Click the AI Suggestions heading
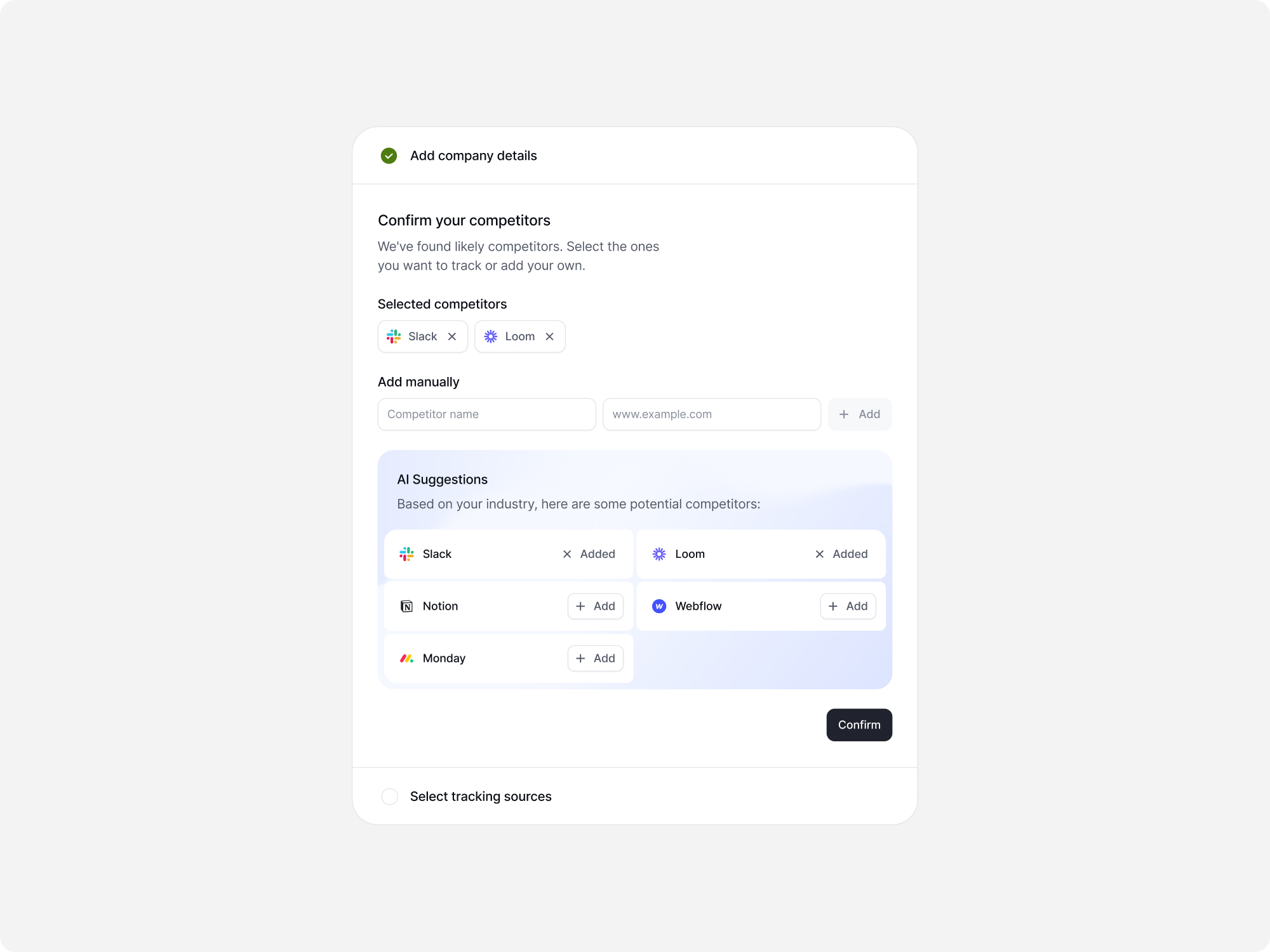The width and height of the screenshot is (1270, 952). [443, 480]
